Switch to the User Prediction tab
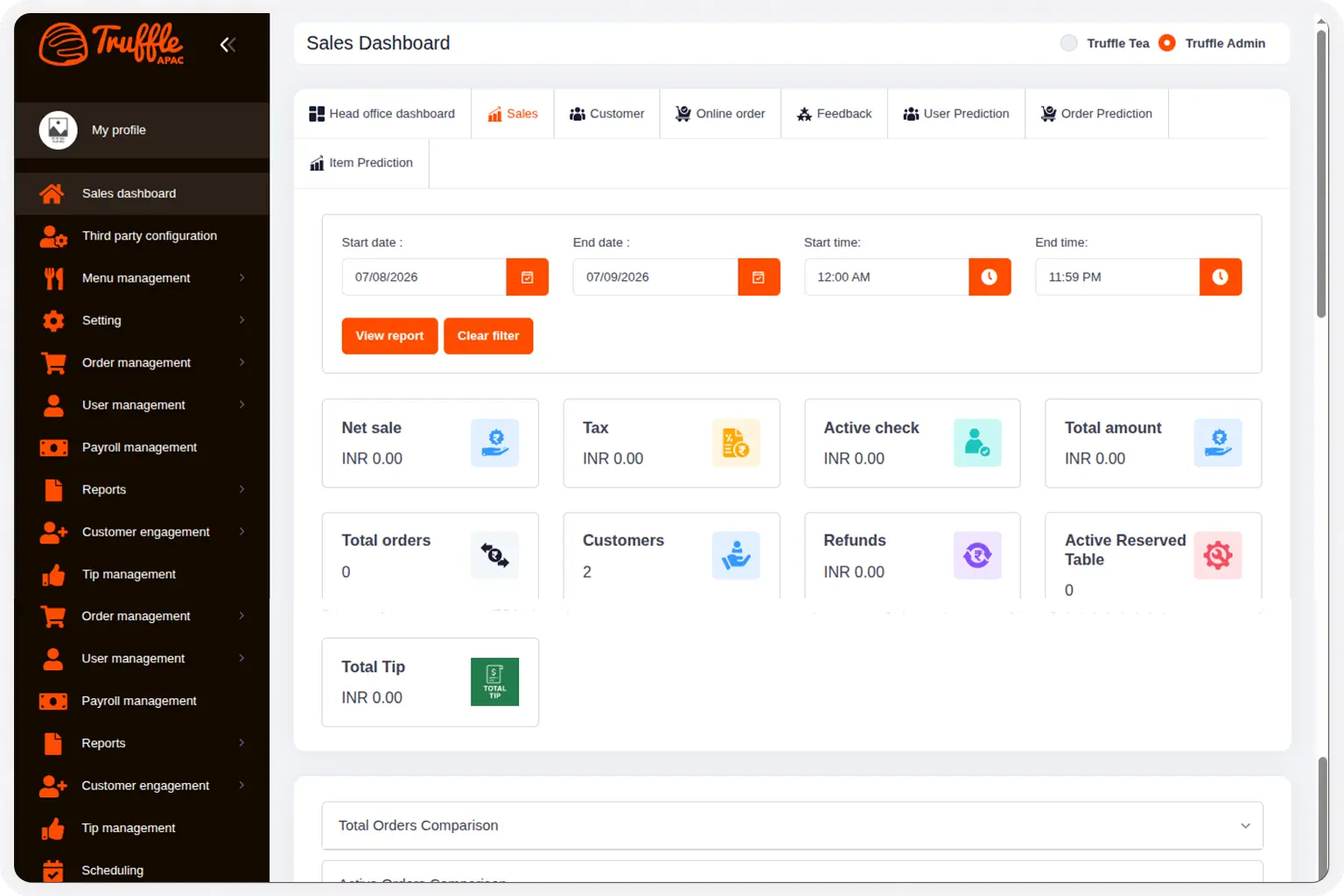The image size is (1344, 896). pyautogui.click(x=956, y=114)
